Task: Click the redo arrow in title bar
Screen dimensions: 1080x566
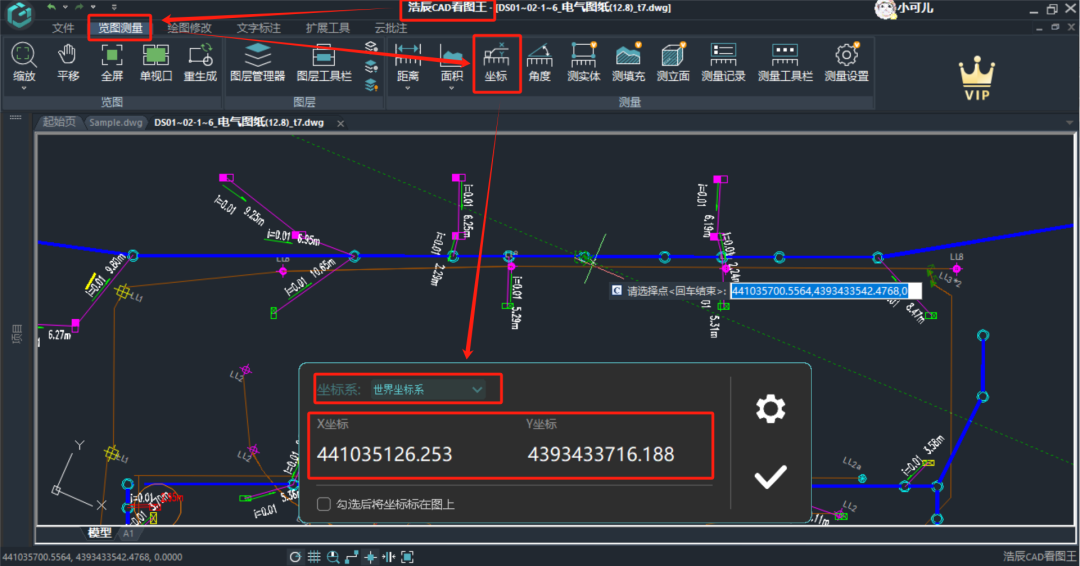Action: (x=79, y=7)
